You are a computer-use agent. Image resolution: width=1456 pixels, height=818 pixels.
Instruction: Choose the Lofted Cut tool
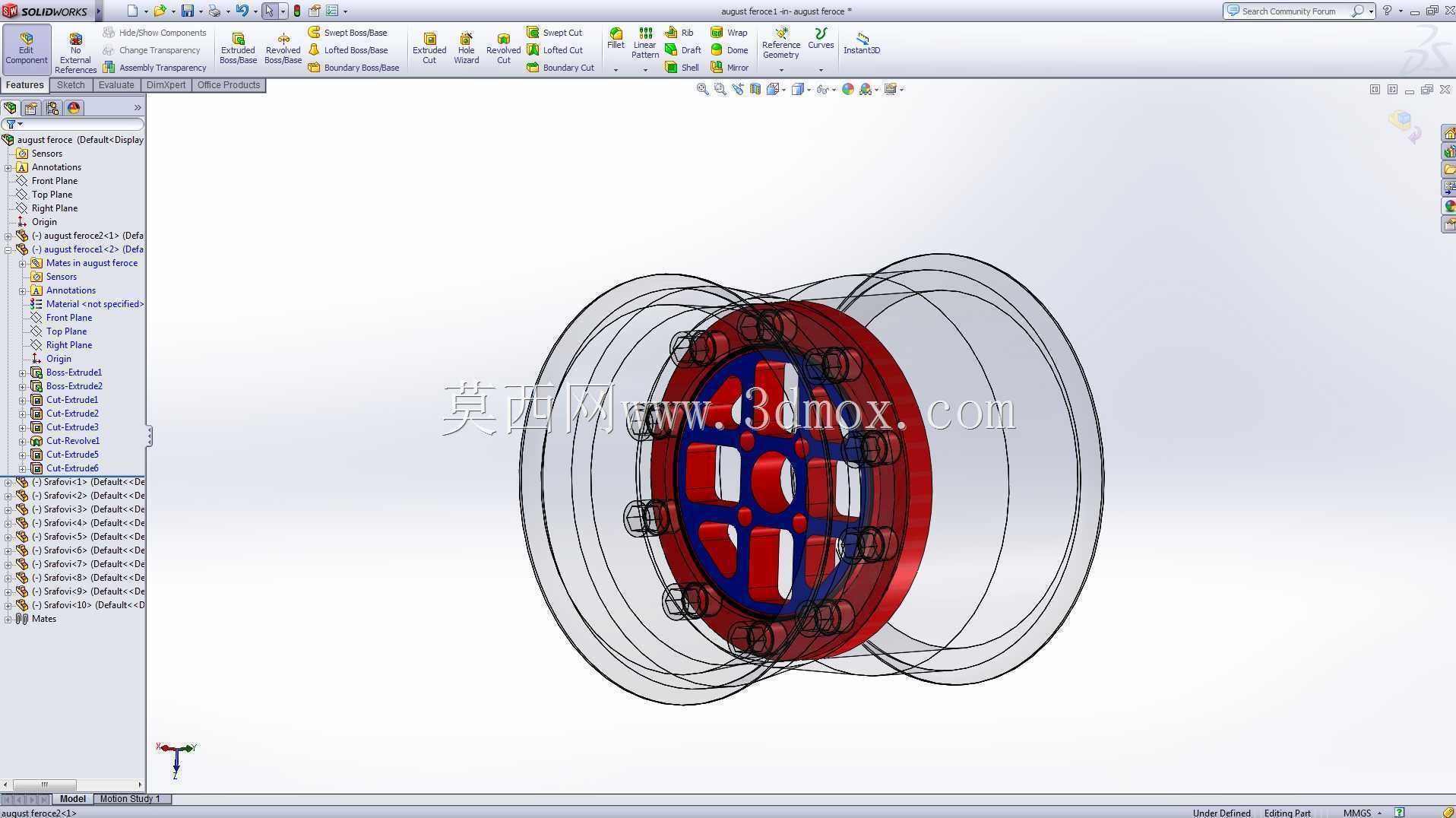click(554, 50)
